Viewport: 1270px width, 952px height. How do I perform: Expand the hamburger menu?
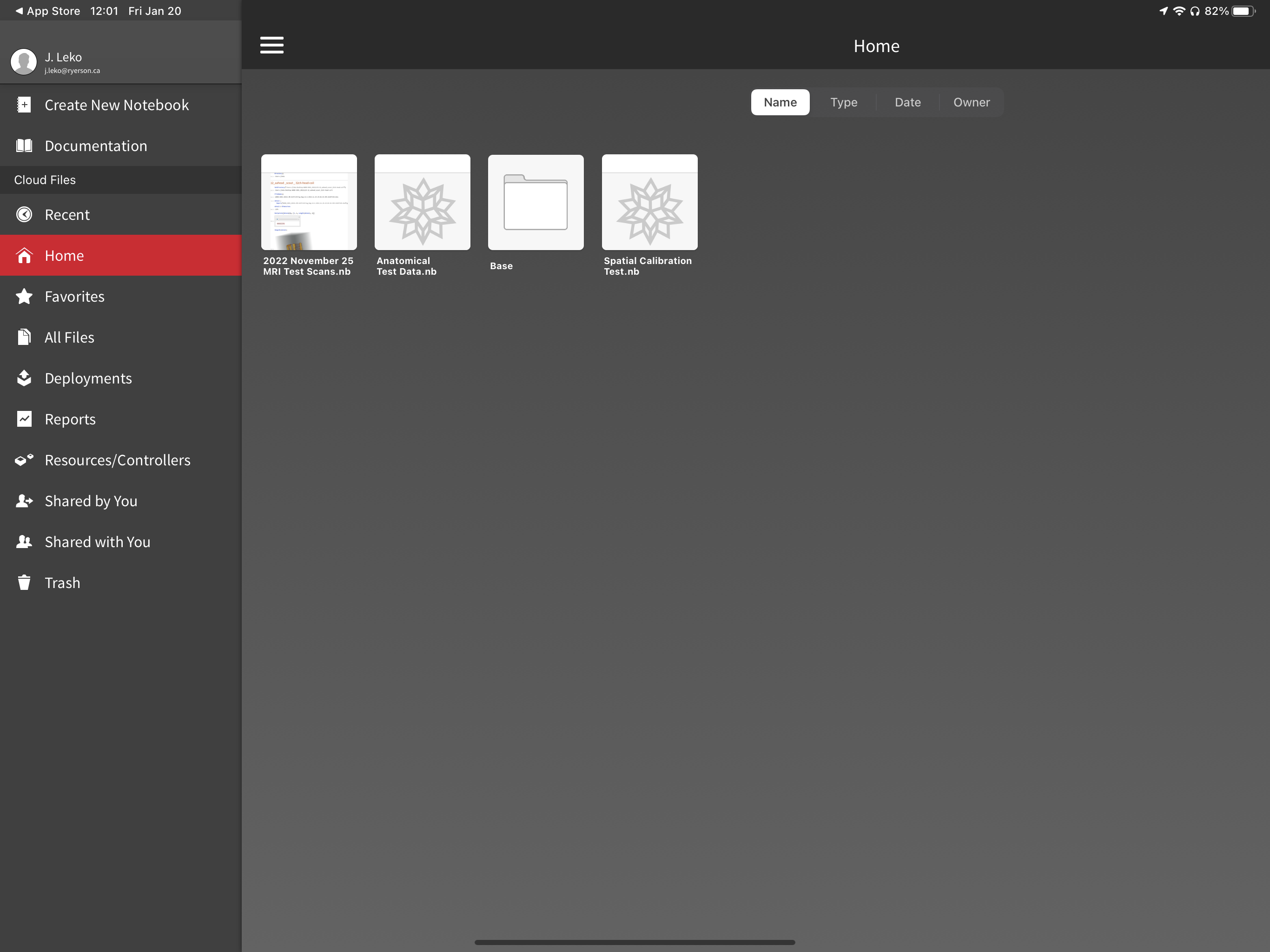click(x=271, y=45)
